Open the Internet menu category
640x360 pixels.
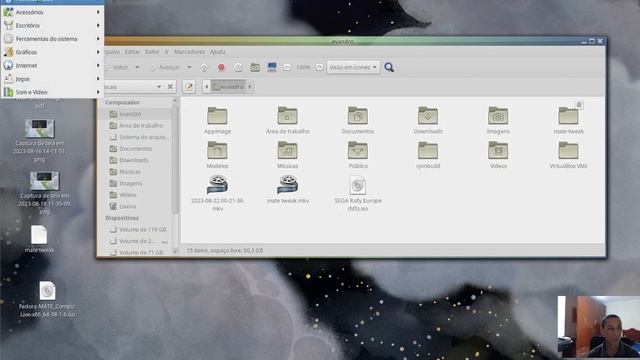[52, 65]
